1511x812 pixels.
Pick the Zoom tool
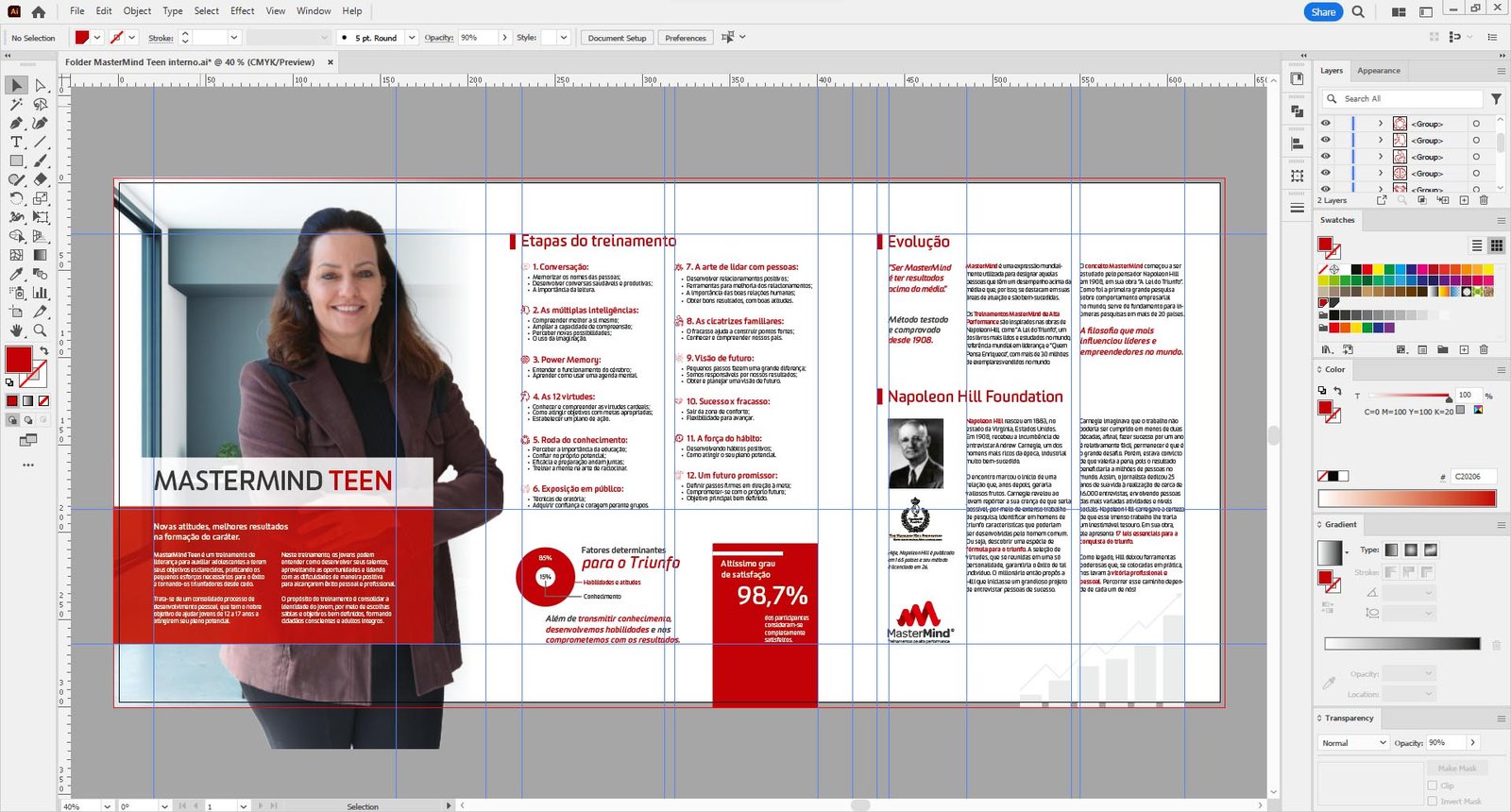point(40,330)
